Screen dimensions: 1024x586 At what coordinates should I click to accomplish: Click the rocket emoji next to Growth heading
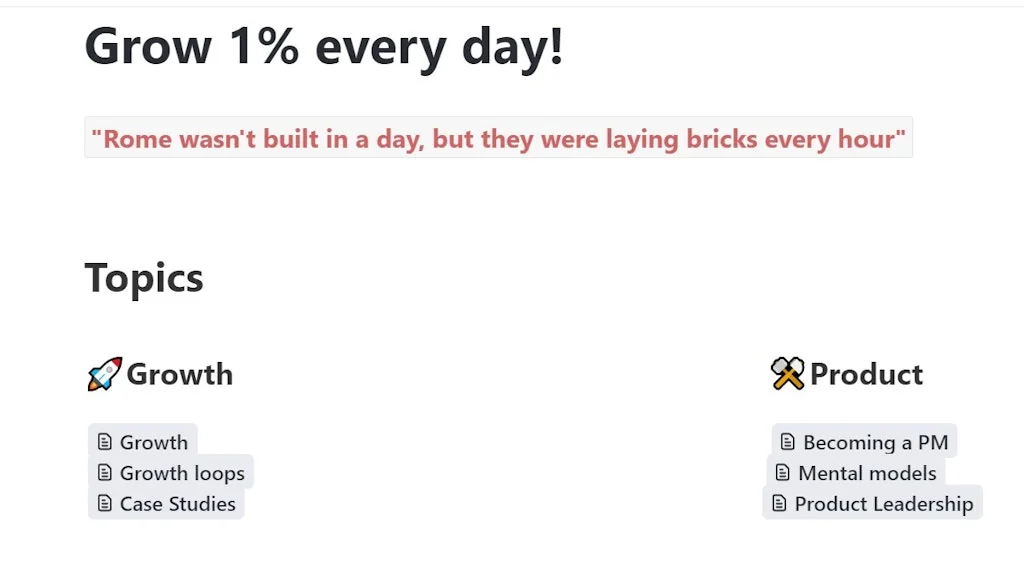pyautogui.click(x=104, y=374)
